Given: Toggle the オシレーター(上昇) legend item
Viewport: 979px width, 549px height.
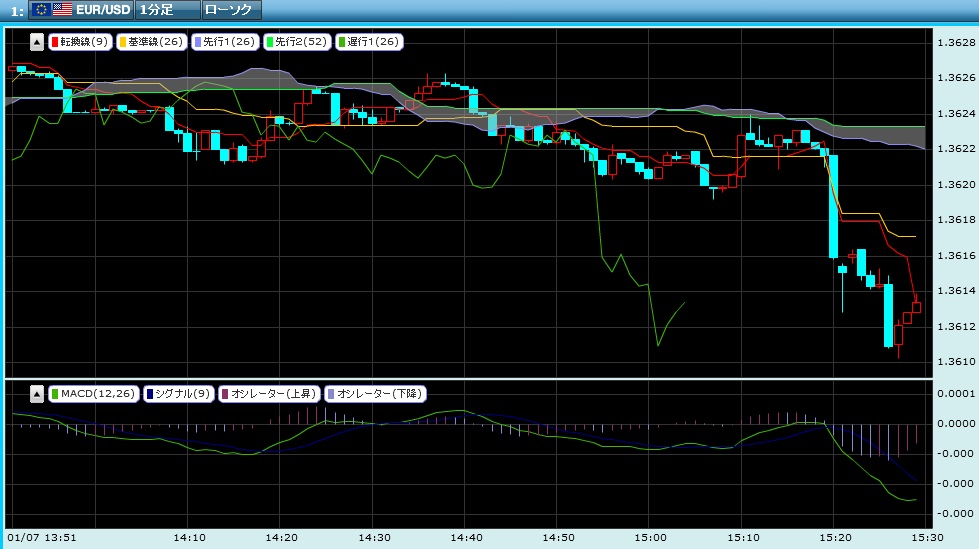Looking at the screenshot, I should [x=269, y=393].
